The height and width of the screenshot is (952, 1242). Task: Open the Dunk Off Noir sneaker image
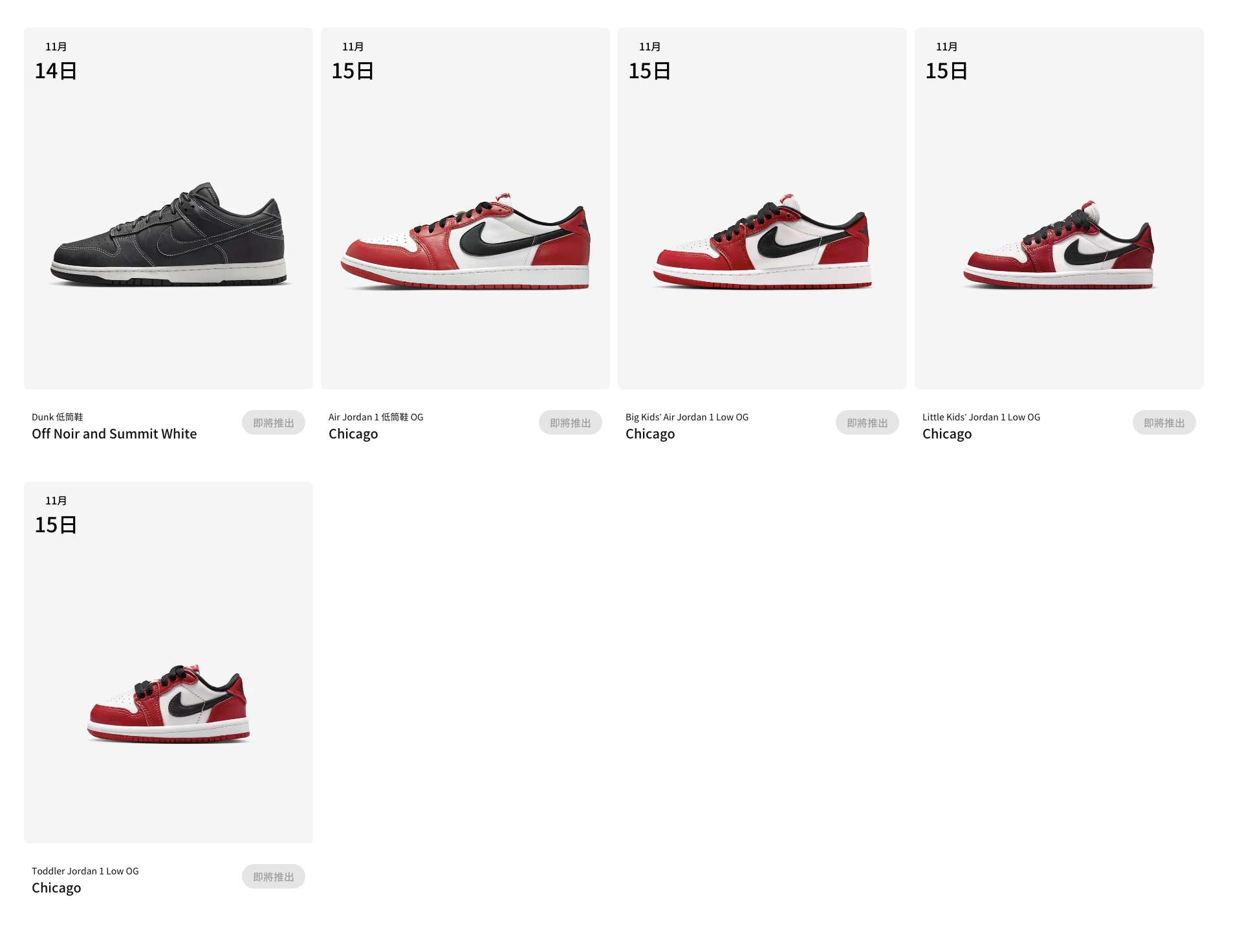pos(168,208)
